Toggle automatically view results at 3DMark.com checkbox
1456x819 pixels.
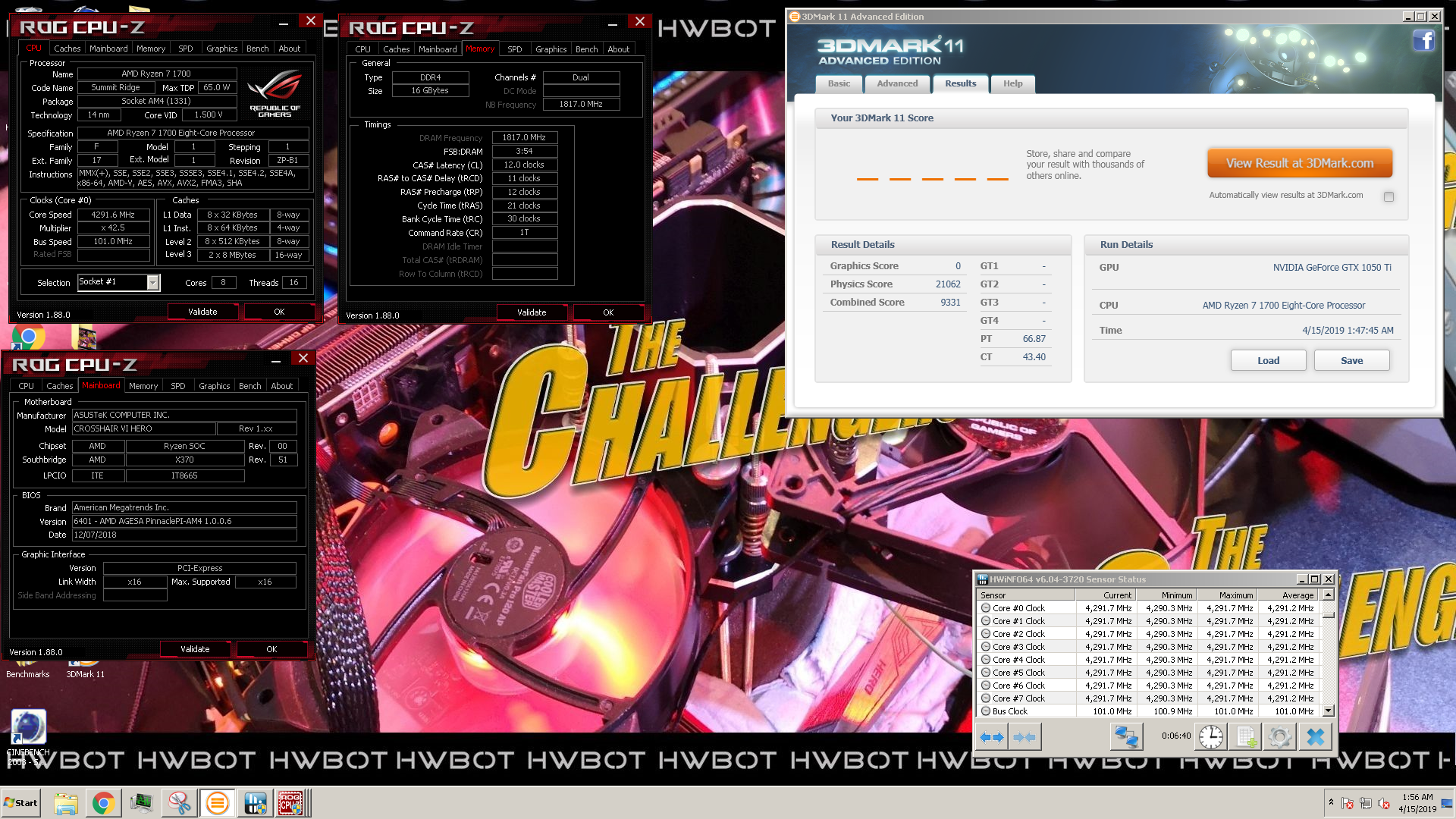pyautogui.click(x=1389, y=196)
